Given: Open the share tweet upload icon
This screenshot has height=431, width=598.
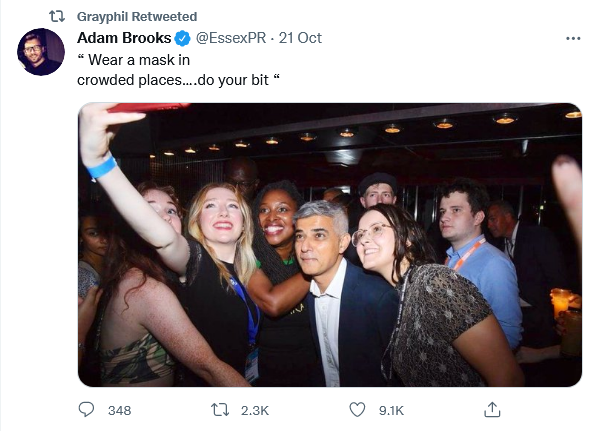Looking at the screenshot, I should (492, 410).
